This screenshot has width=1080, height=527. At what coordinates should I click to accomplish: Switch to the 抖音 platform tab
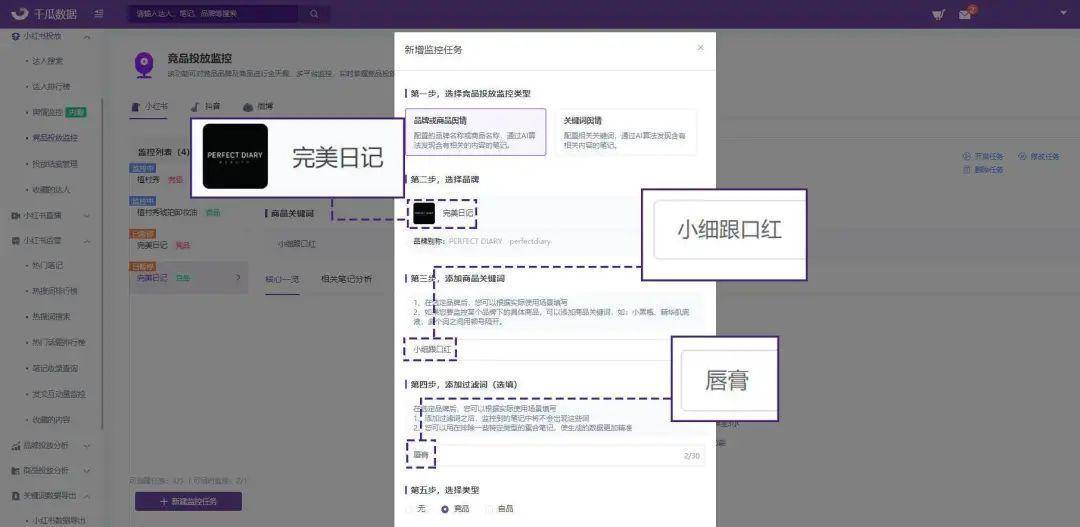[206, 107]
